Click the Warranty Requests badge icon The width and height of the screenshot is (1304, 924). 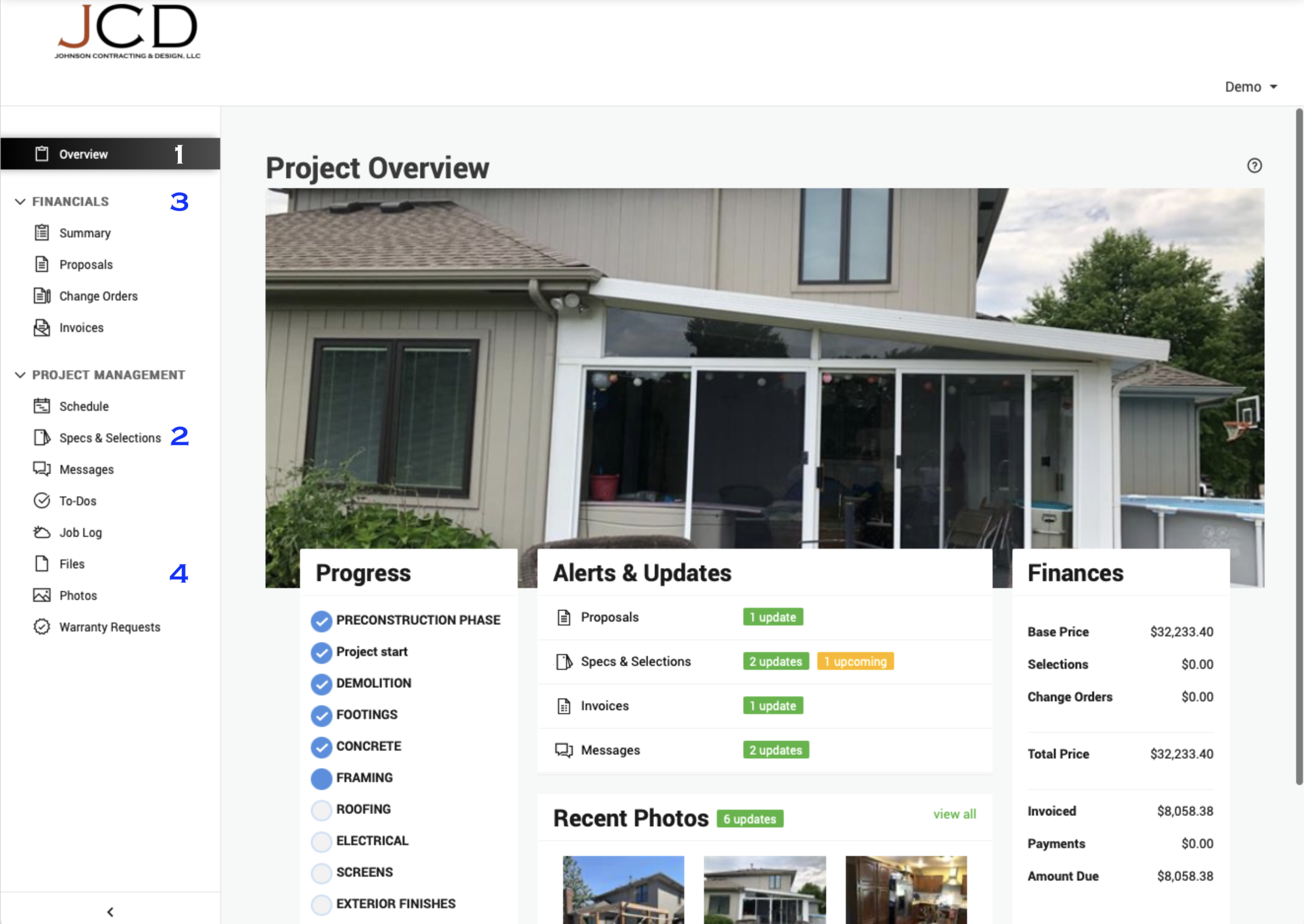pyautogui.click(x=42, y=626)
